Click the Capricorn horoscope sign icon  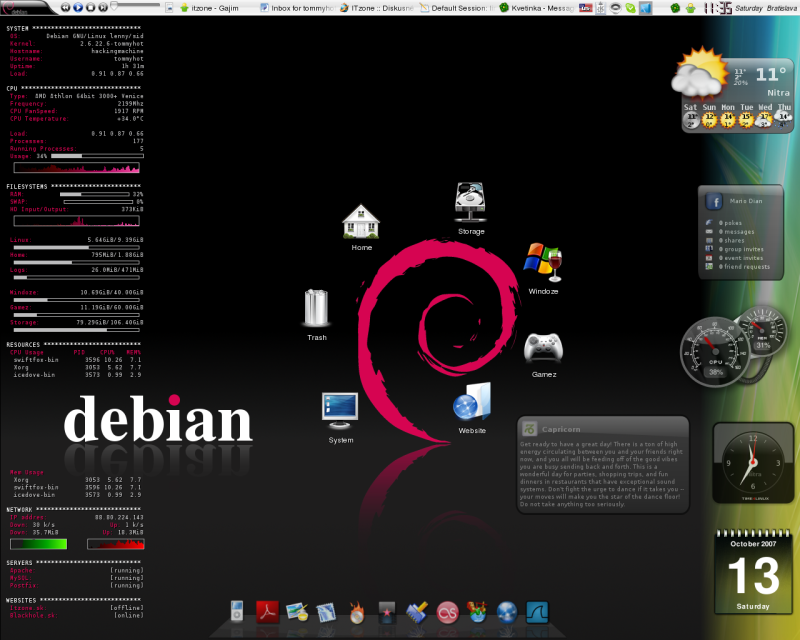tap(530, 429)
